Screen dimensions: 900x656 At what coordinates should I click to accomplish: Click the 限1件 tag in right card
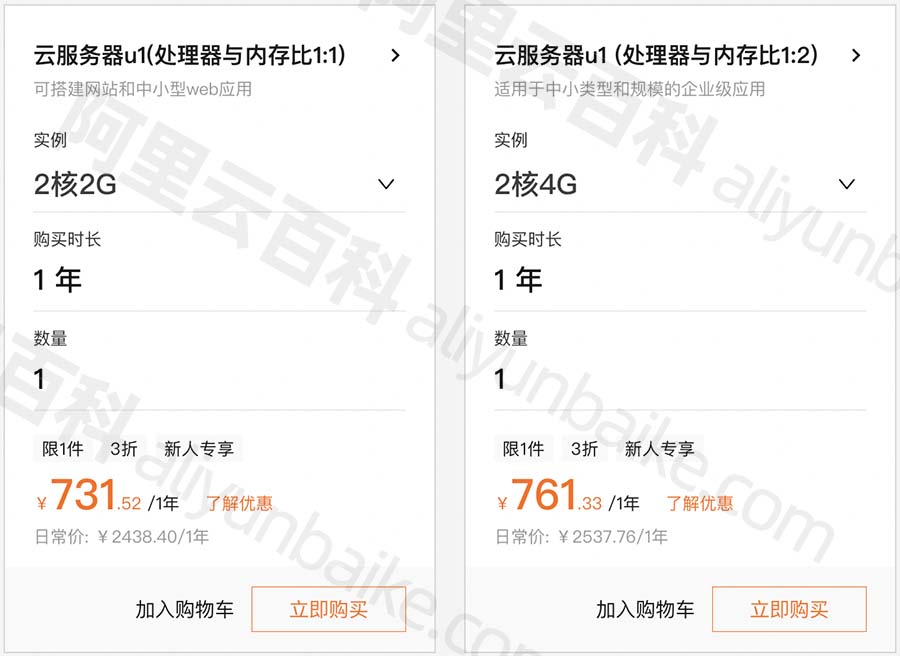tap(523, 449)
